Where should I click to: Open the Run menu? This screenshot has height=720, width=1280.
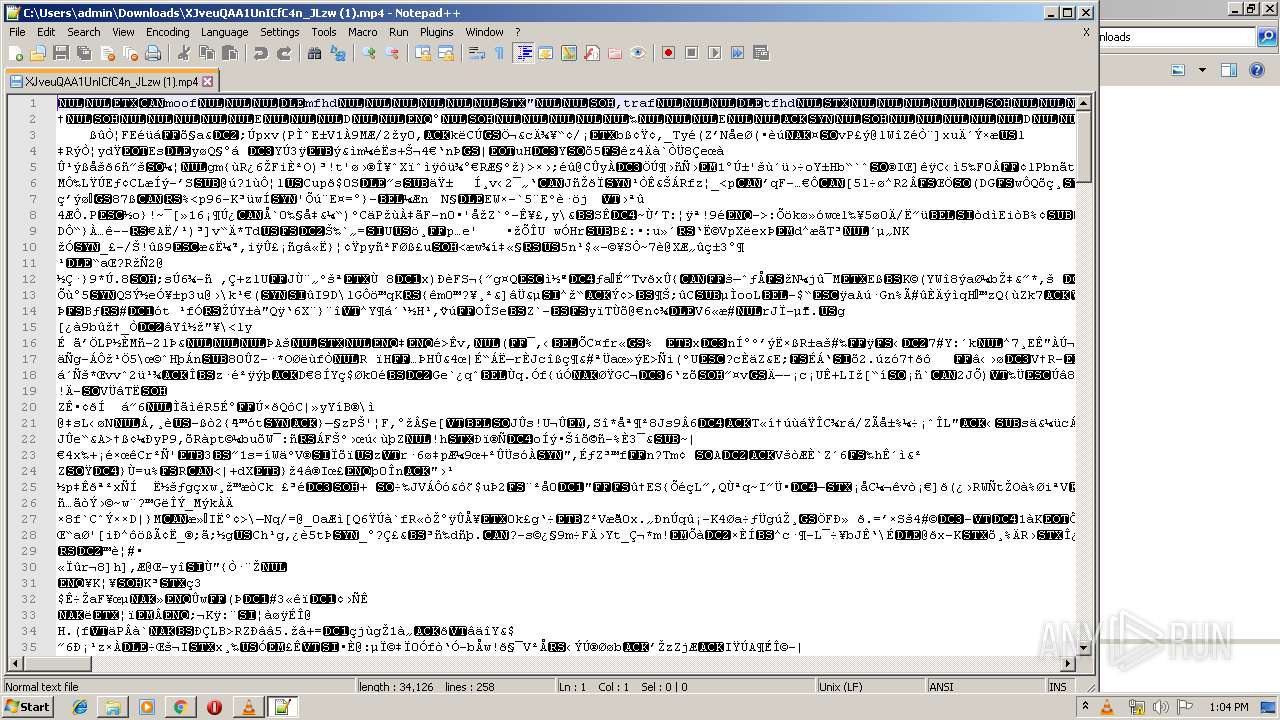click(x=398, y=32)
